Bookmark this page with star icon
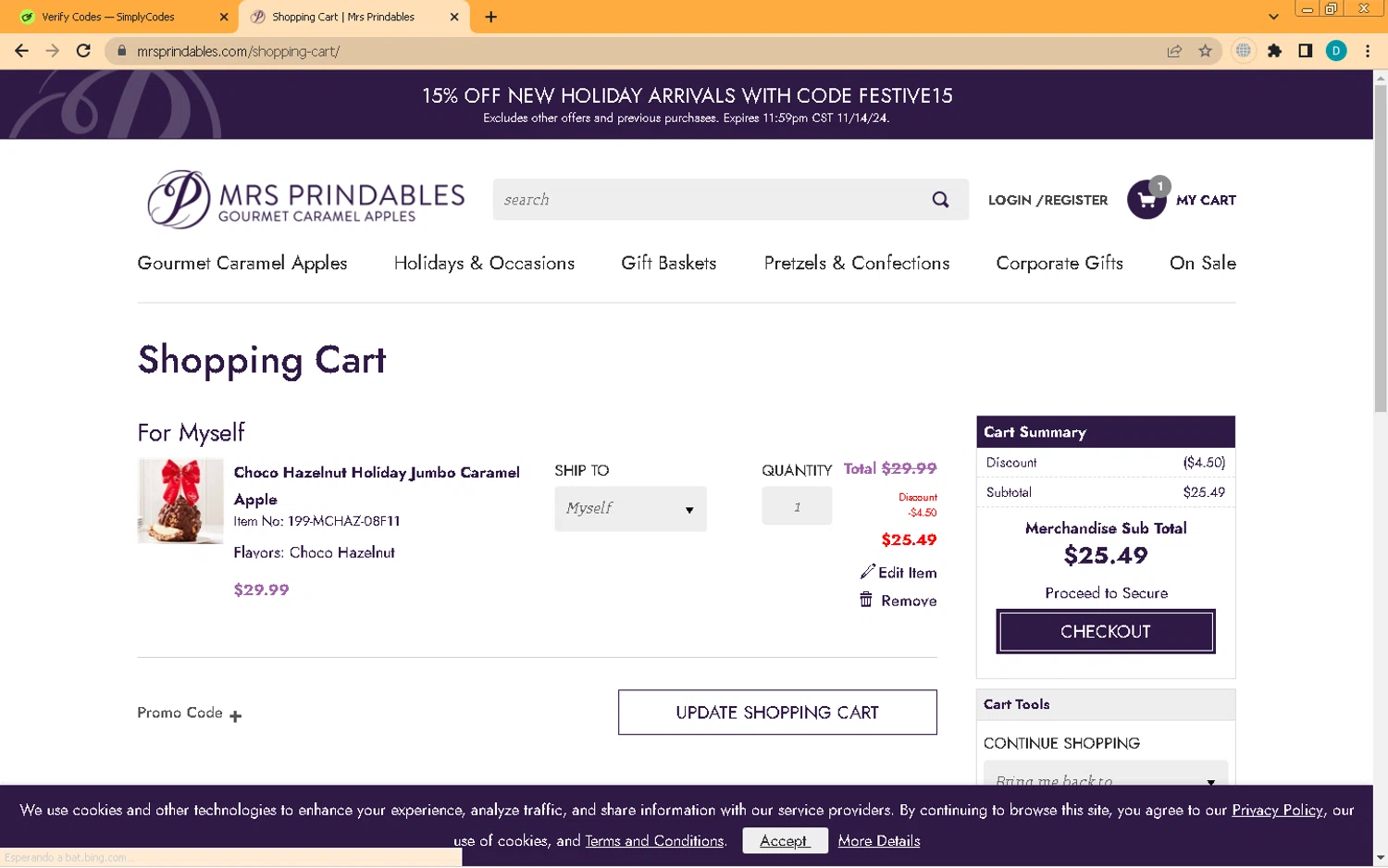The height and width of the screenshot is (868, 1388). pyautogui.click(x=1205, y=51)
